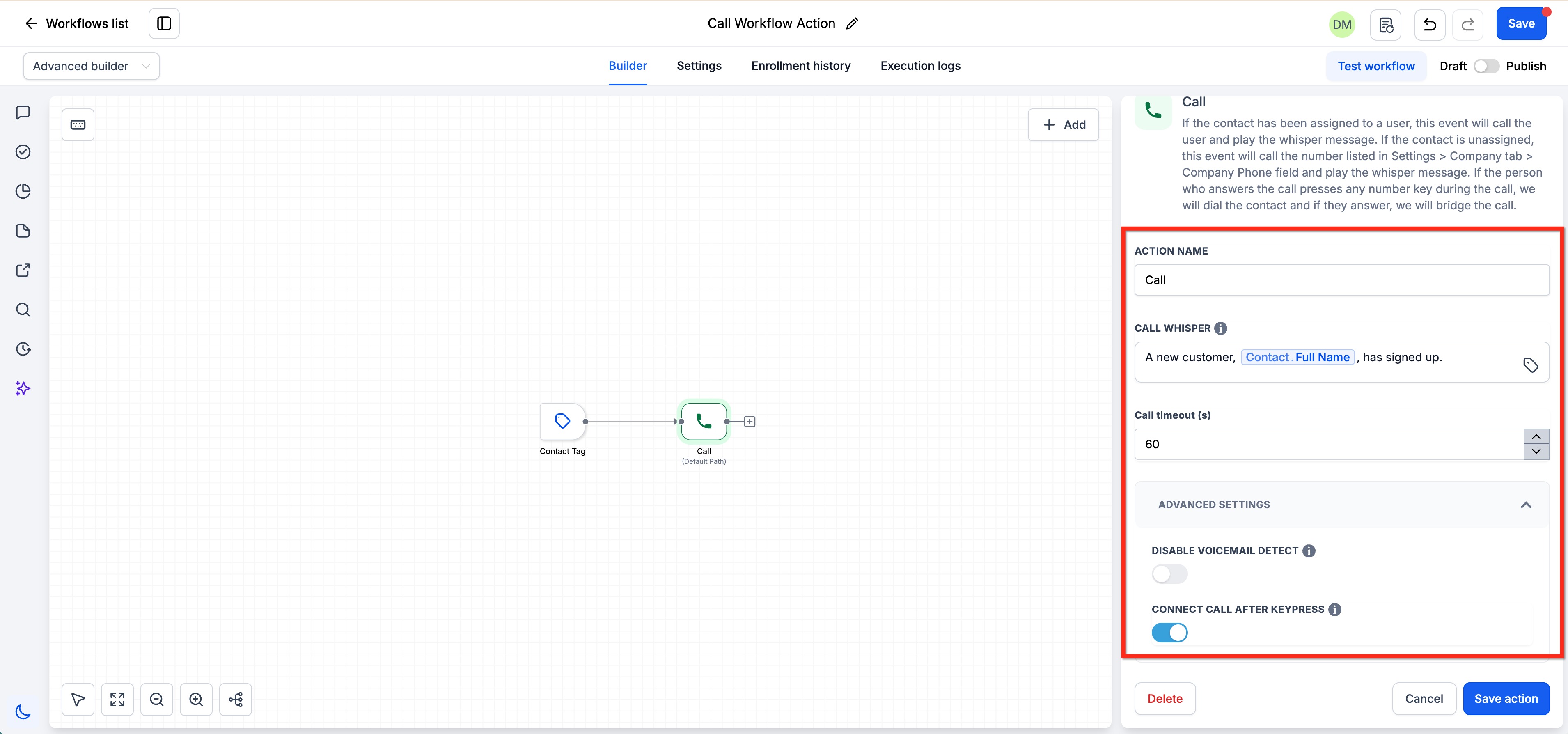This screenshot has height=734, width=1568.
Task: Open sticky note icon in sidebar
Action: click(x=23, y=231)
